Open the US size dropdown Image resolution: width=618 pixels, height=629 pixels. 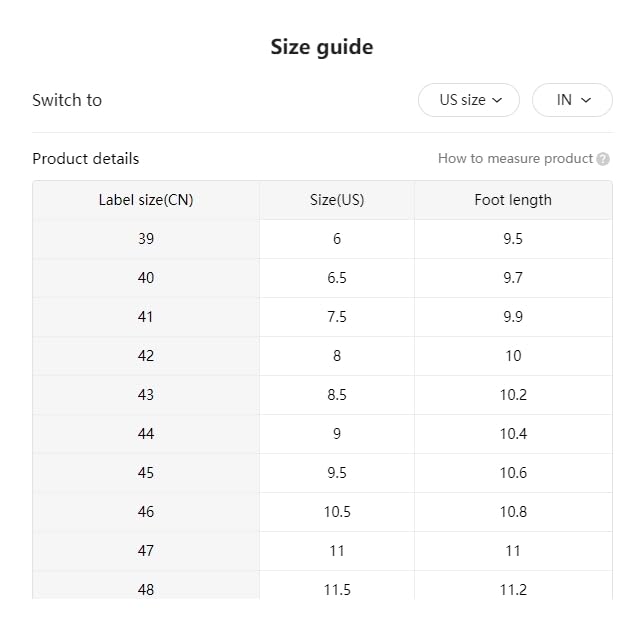[468, 100]
